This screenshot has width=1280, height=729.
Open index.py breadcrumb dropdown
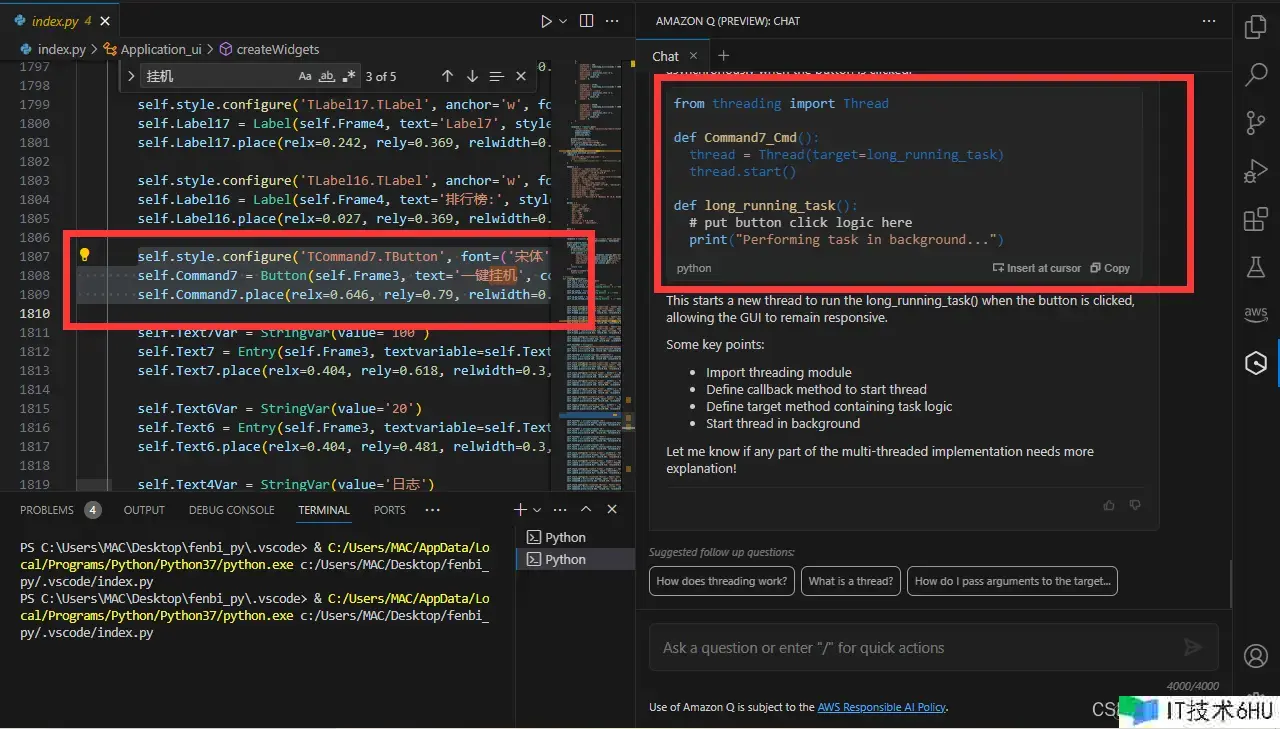point(61,49)
